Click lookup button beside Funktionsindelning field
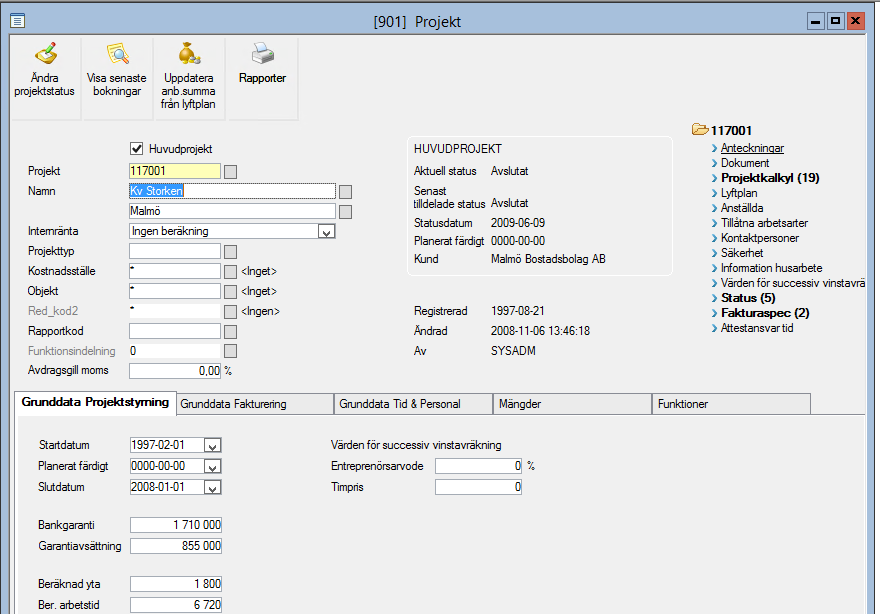Image resolution: width=880 pixels, height=614 pixels. pyautogui.click(x=230, y=351)
